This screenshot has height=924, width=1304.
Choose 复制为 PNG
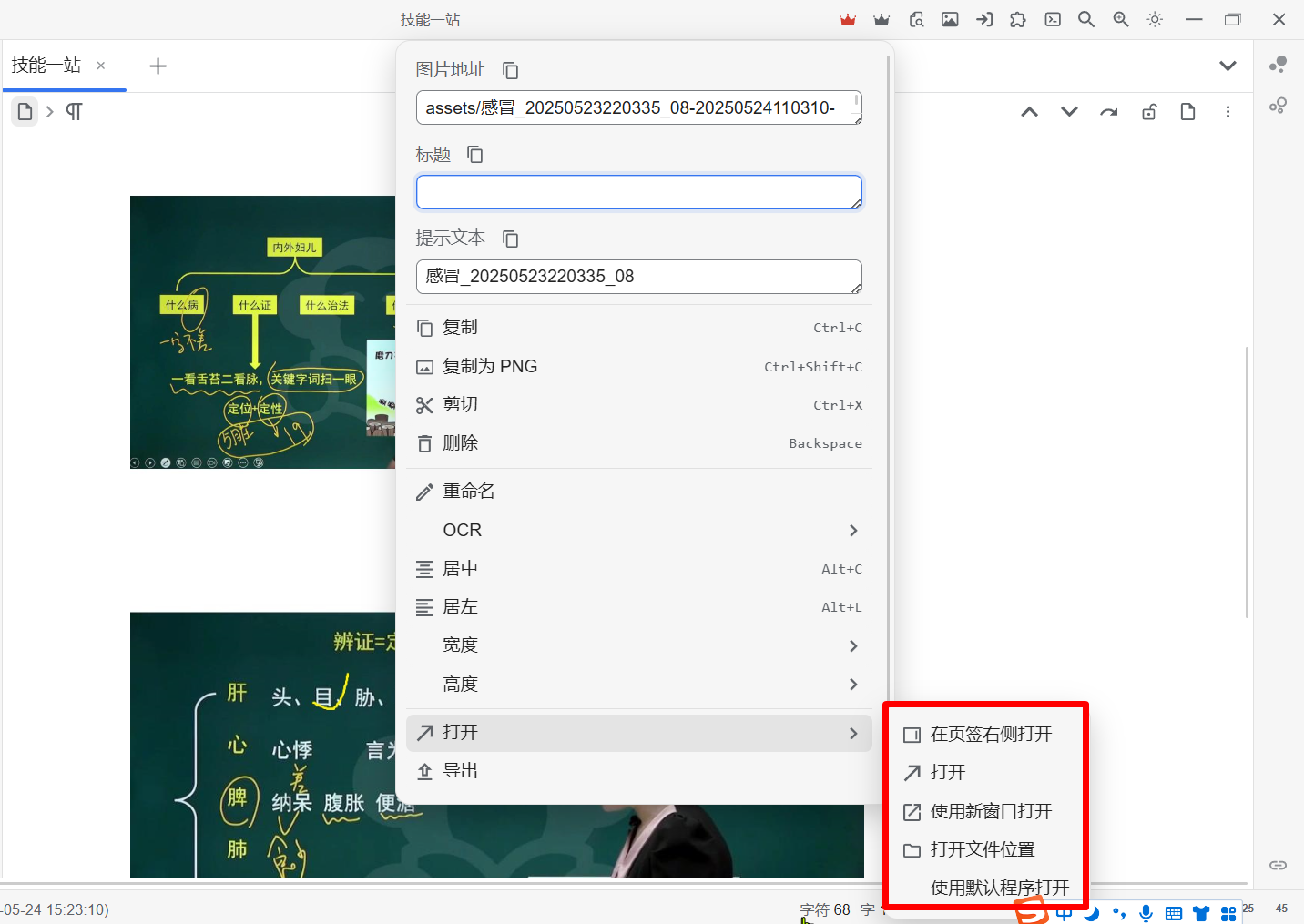[639, 366]
